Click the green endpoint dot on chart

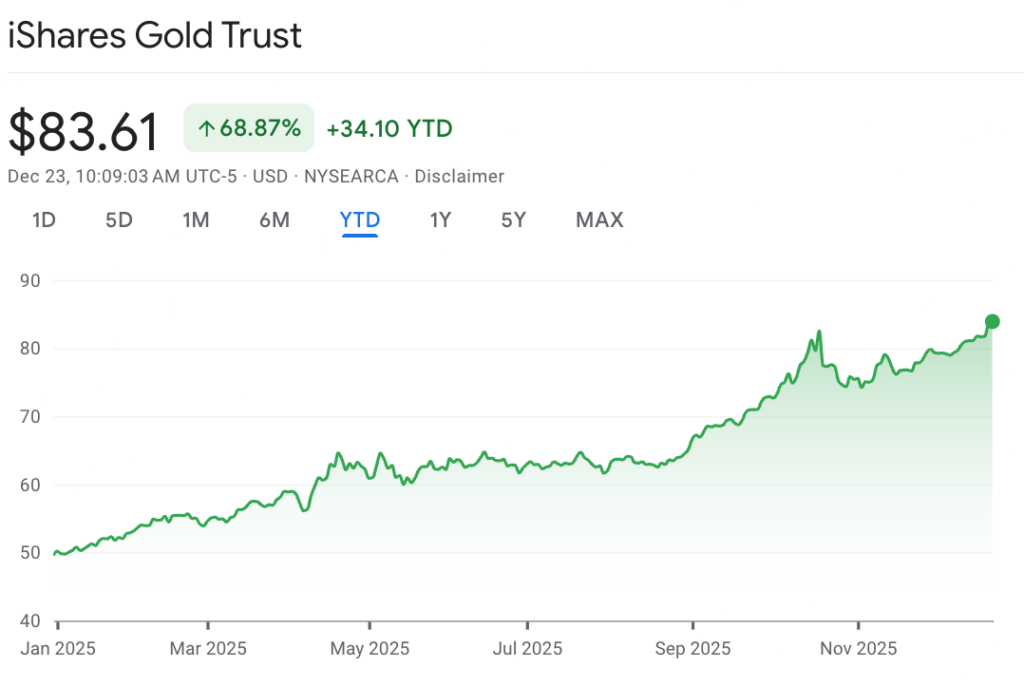992,322
